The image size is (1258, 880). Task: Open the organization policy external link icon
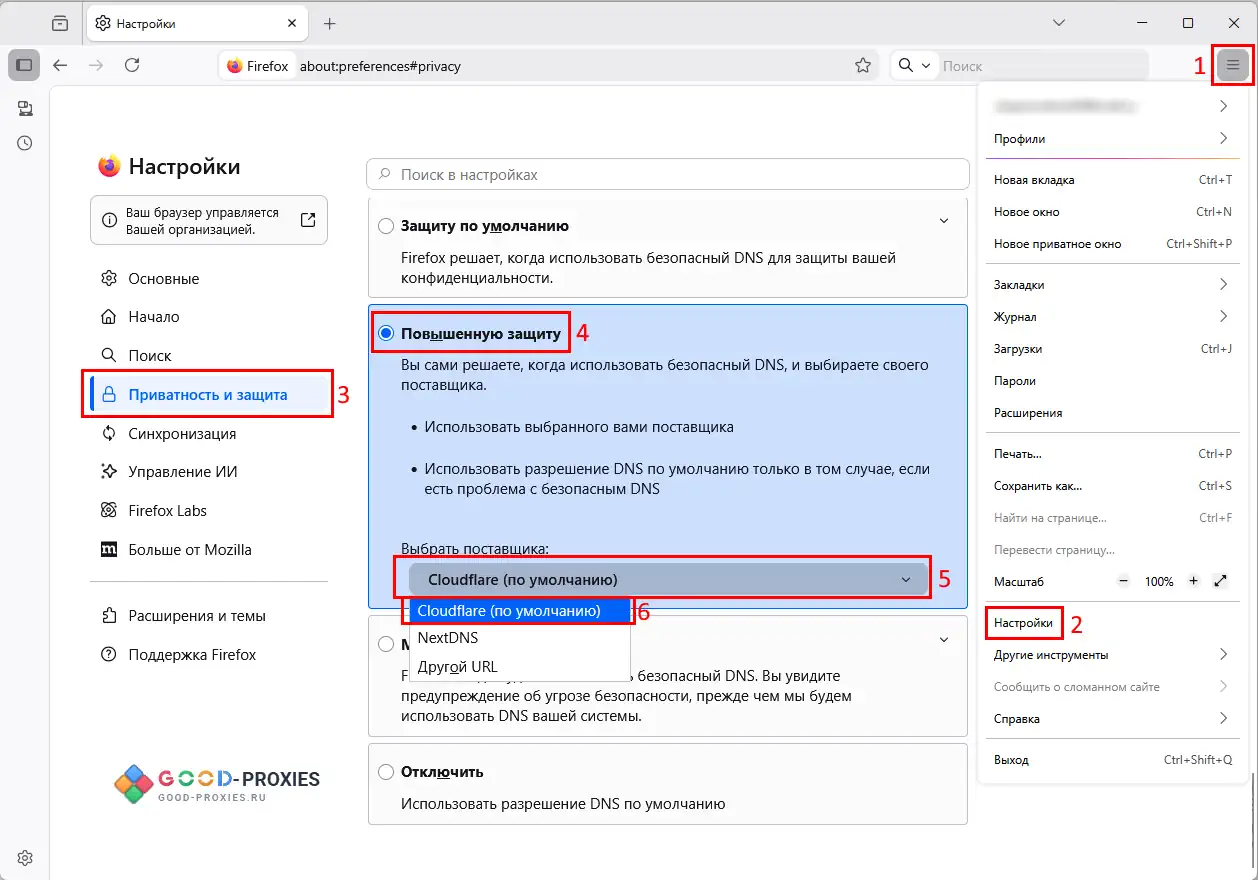click(x=308, y=220)
